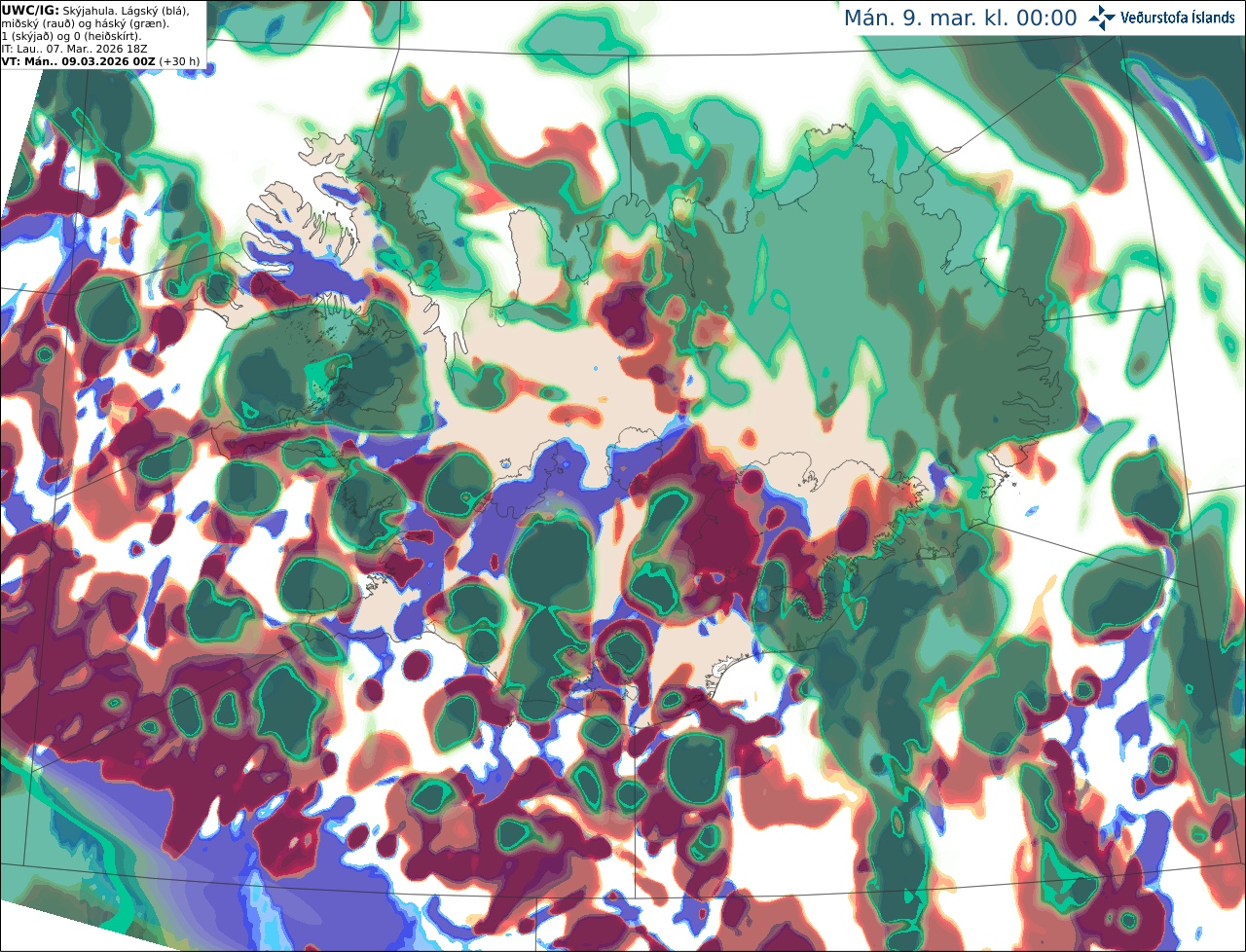This screenshot has width=1246, height=952.
Task: Click the 'VT: Mán.. 09.03.2026 00Z (+30 h)' line
Action: tap(100, 60)
